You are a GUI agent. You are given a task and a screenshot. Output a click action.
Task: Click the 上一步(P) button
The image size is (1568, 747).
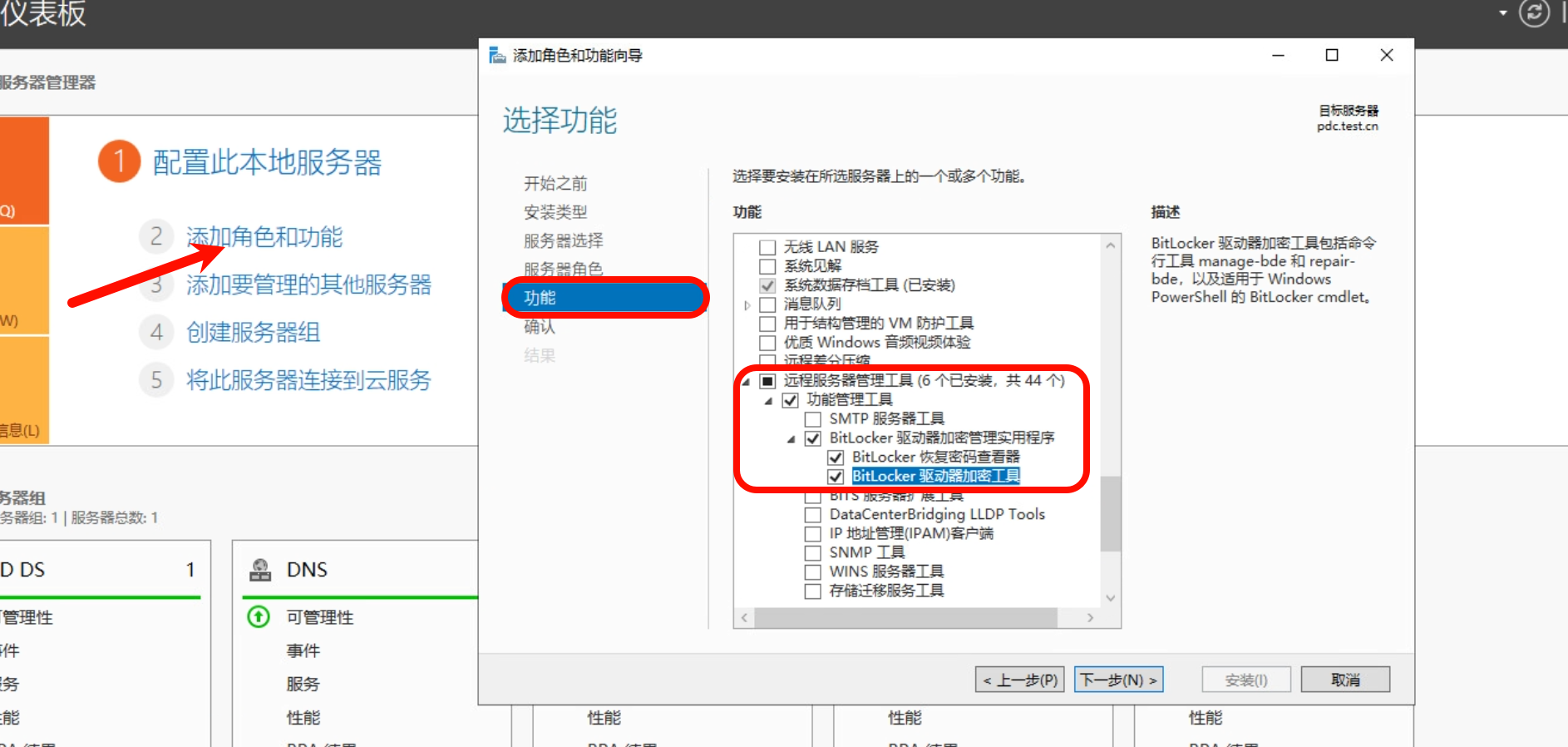(x=1020, y=680)
